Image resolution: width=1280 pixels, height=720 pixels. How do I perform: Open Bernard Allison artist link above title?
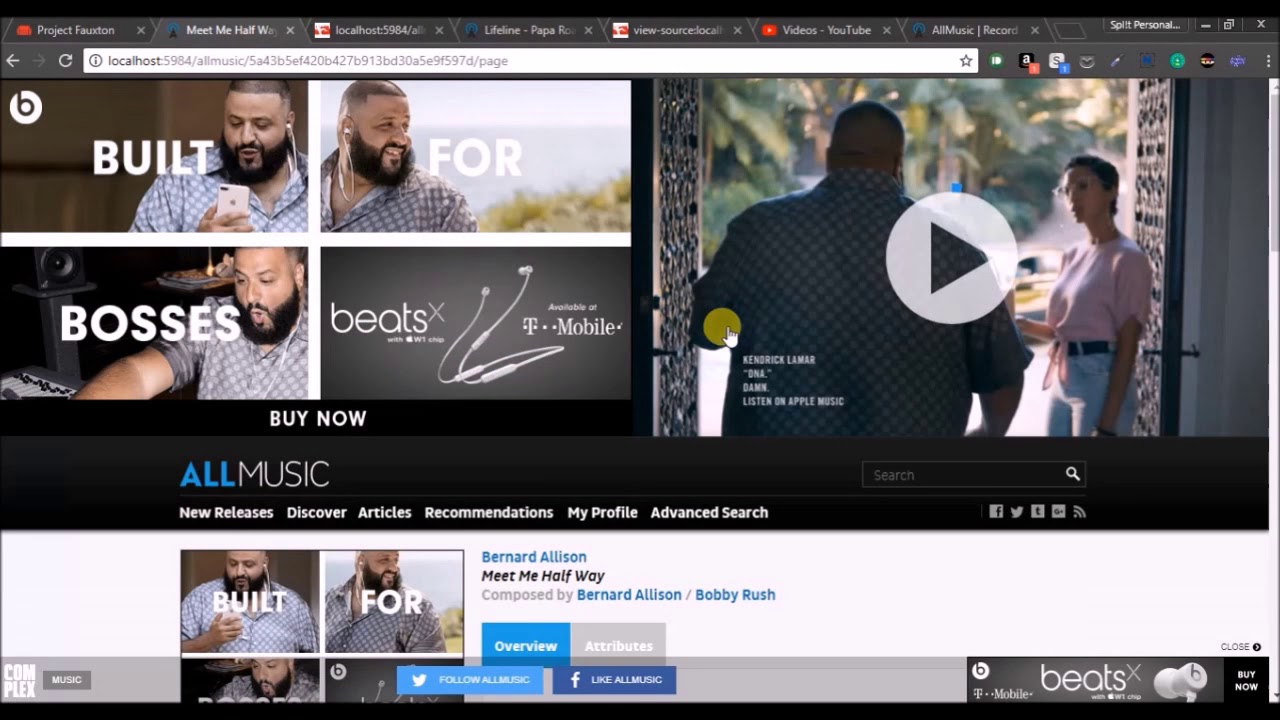[534, 557]
